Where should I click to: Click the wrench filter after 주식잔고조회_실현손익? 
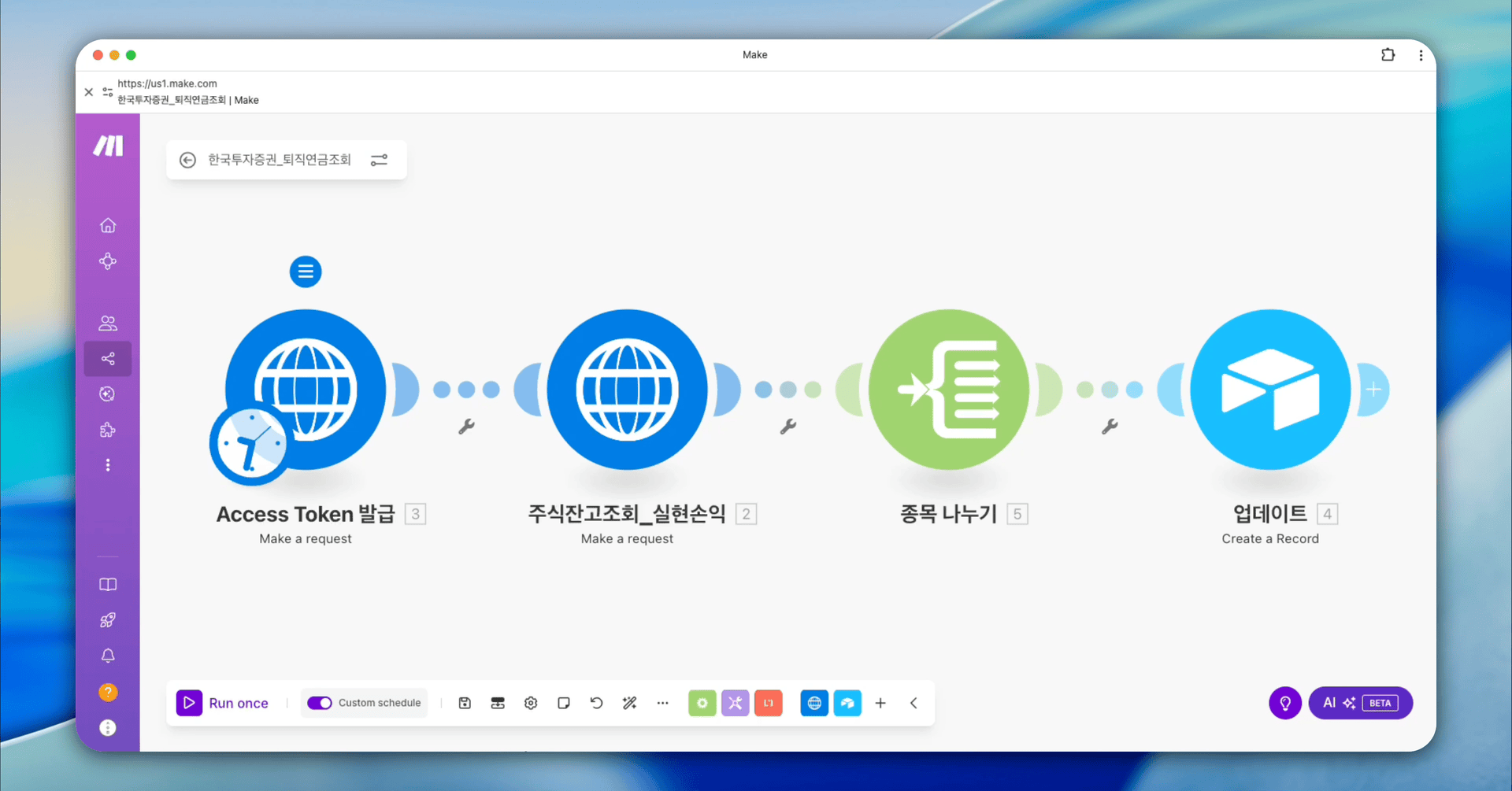coord(788,427)
